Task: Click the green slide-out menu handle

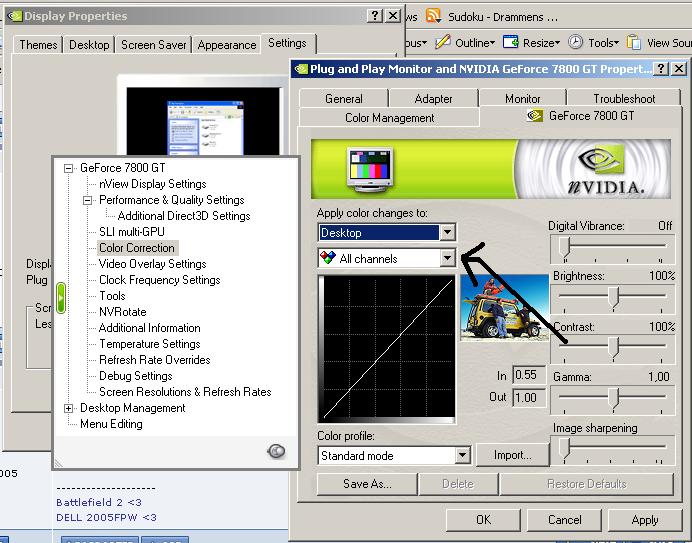Action: pyautogui.click(x=61, y=298)
